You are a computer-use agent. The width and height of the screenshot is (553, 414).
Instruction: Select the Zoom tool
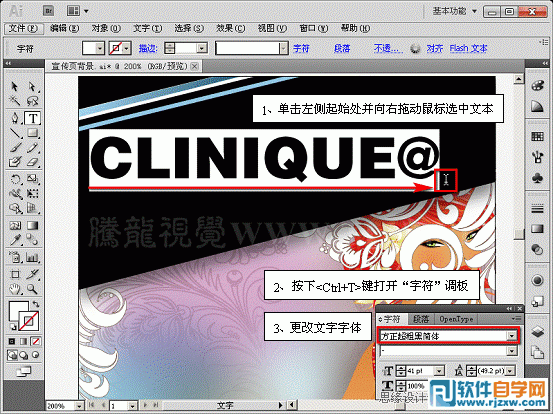32,289
